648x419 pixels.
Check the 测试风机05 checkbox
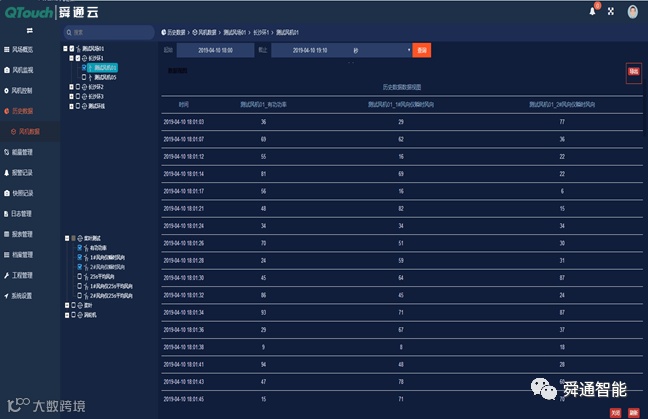coord(84,77)
